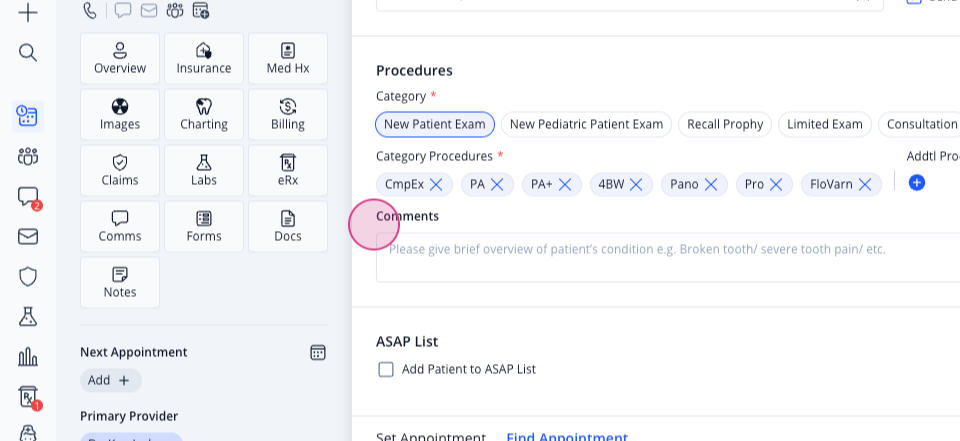Click the plus icon in the left sidebar
This screenshot has height=441, width=960.
[28, 12]
